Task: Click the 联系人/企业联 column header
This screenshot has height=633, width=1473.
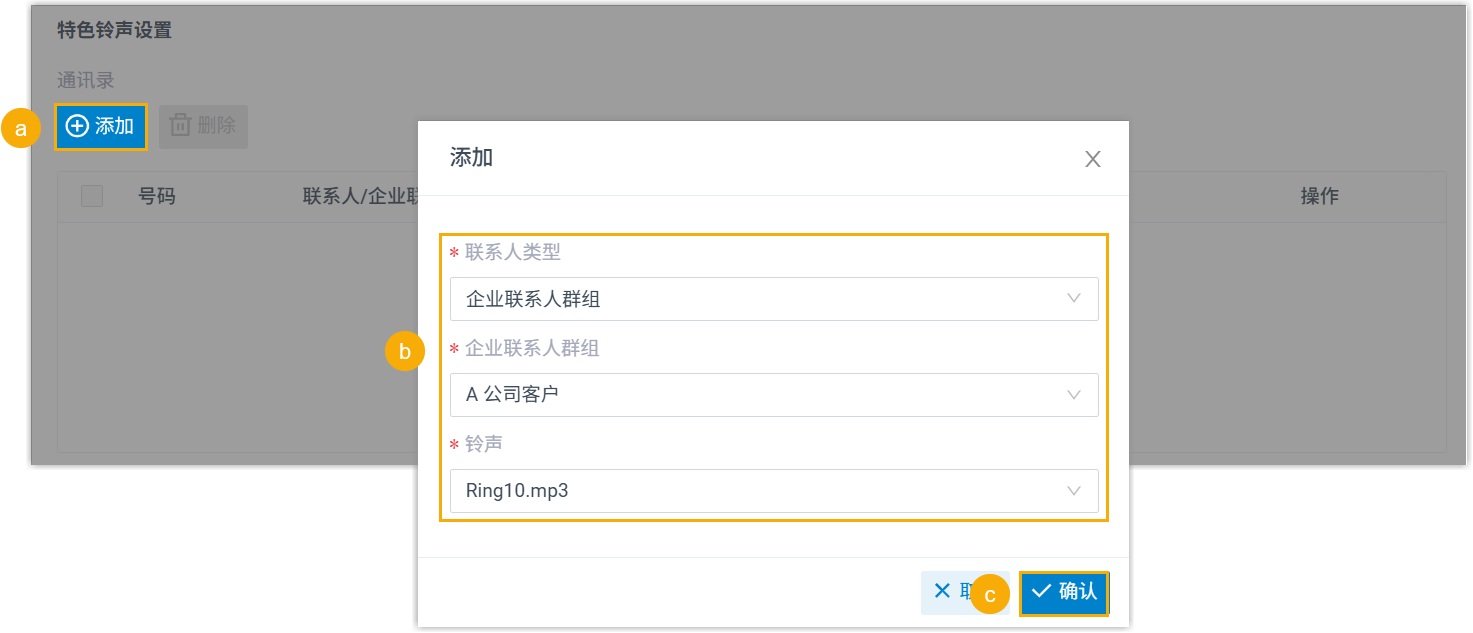Action: 359,196
